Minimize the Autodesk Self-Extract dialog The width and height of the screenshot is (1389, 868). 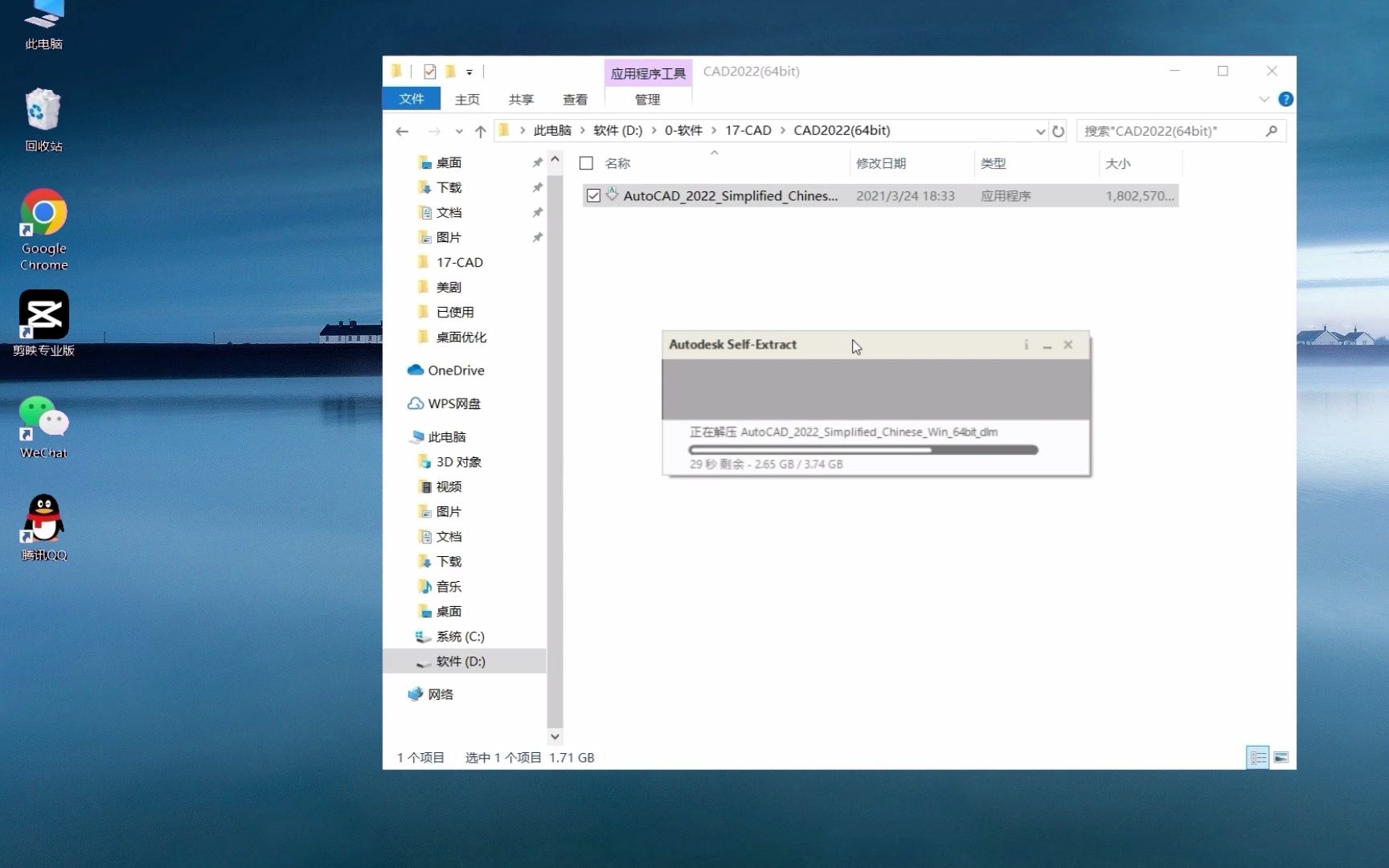pyautogui.click(x=1047, y=345)
